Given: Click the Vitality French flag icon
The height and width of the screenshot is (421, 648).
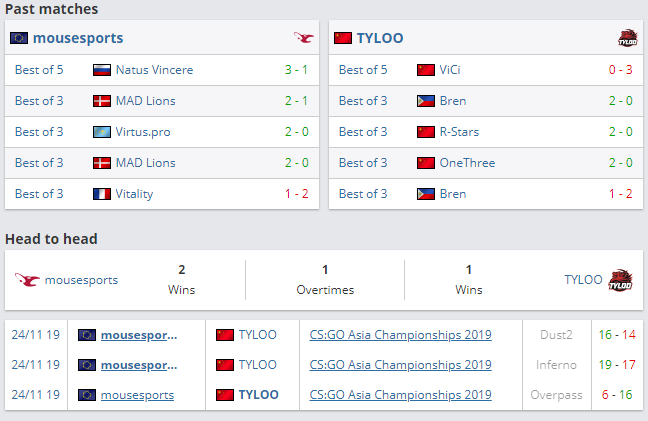Looking at the screenshot, I should (101, 194).
